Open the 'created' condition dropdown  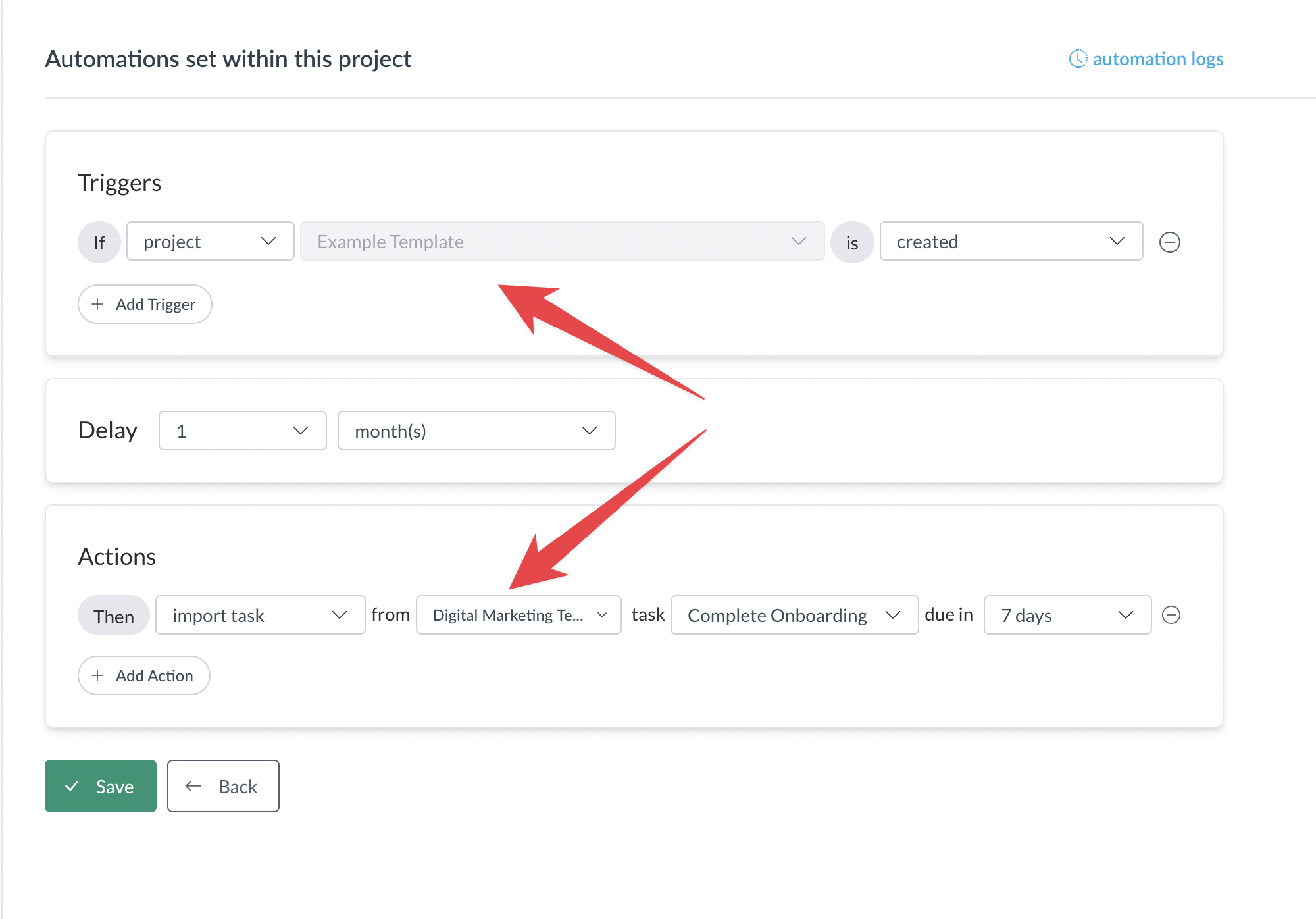(1011, 242)
